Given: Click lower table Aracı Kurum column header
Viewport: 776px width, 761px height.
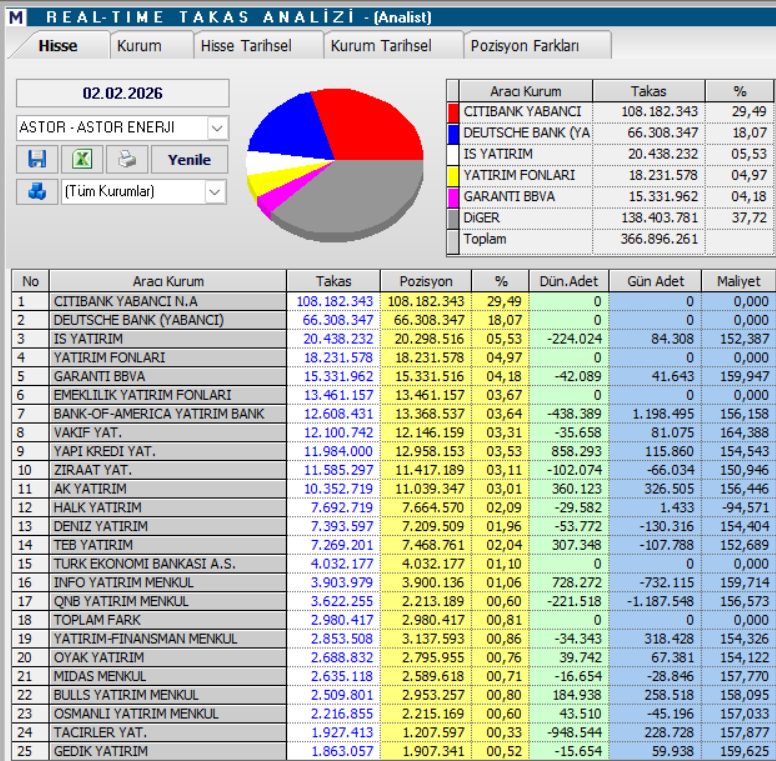Looking at the screenshot, I should tap(168, 281).
